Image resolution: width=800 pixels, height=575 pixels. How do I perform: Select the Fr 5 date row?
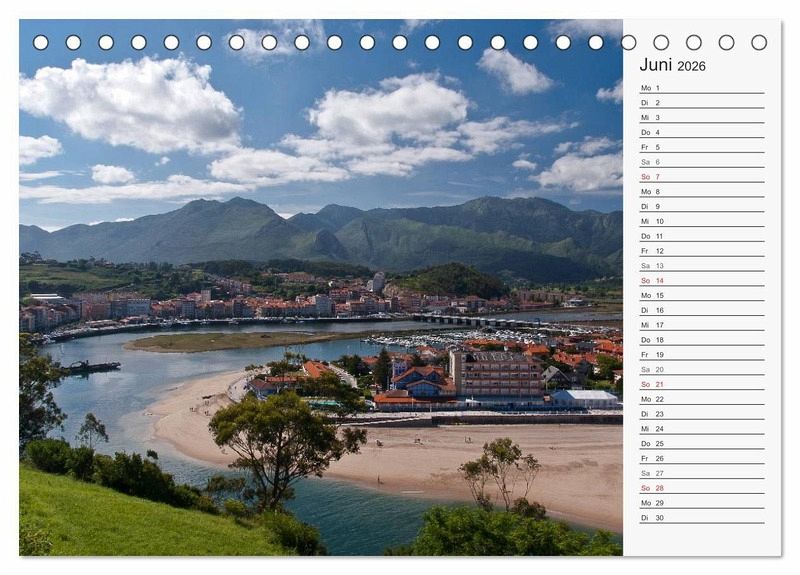click(701, 147)
